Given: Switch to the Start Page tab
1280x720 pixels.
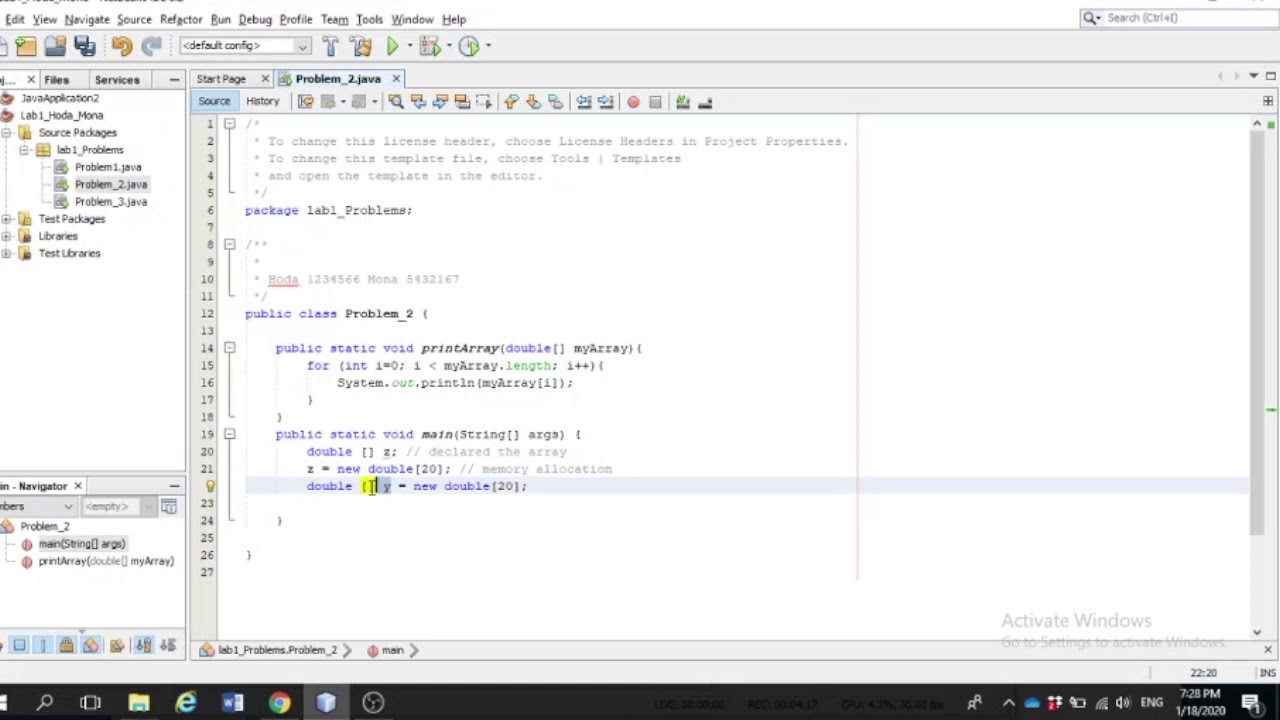Looking at the screenshot, I should 221,79.
